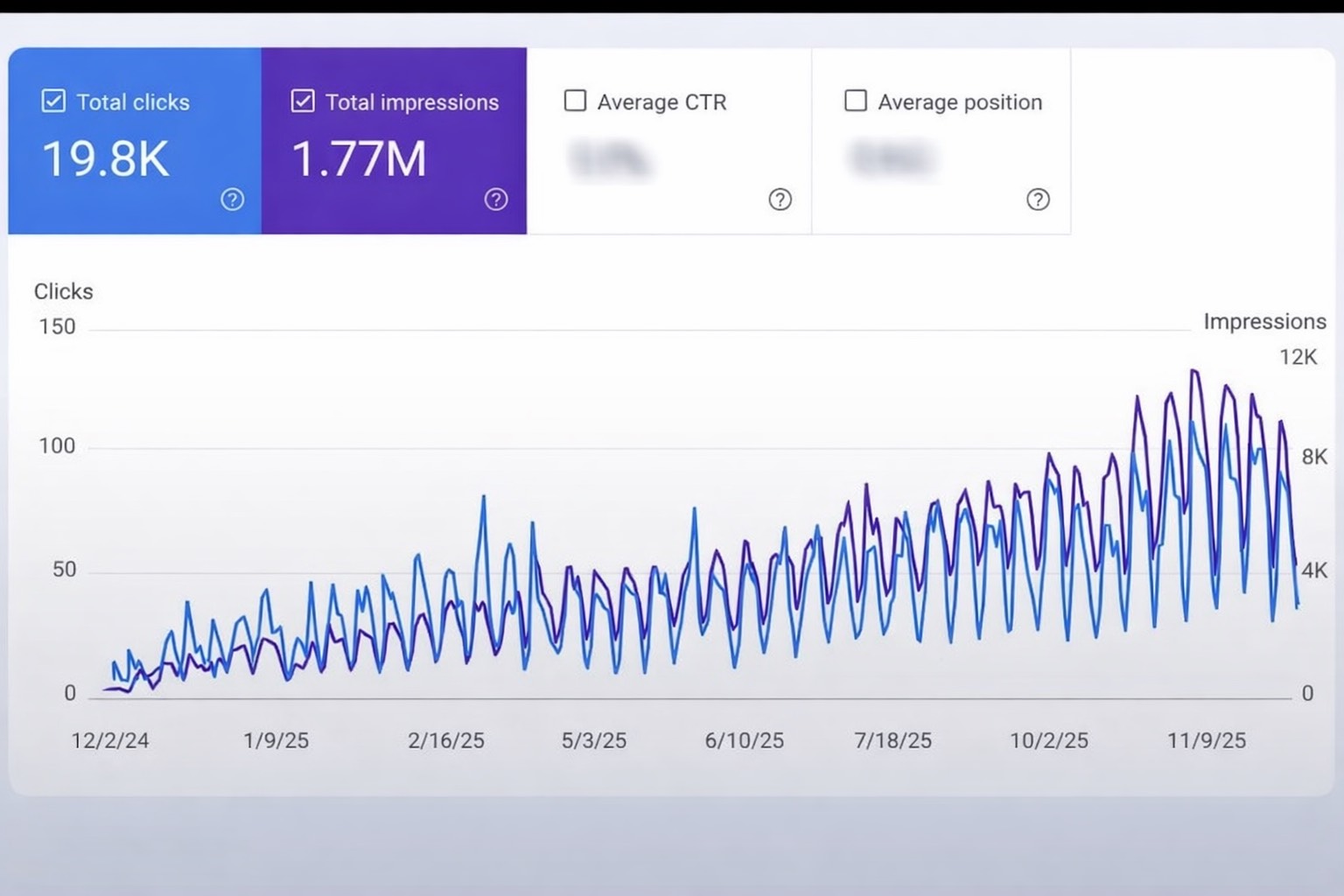Screen dimensions: 1344x896
Task: Click the Clicks axis label
Action: (x=62, y=291)
